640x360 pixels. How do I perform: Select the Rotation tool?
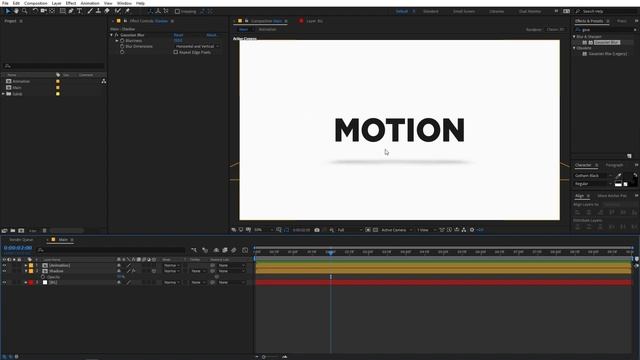pyautogui.click(x=35, y=11)
